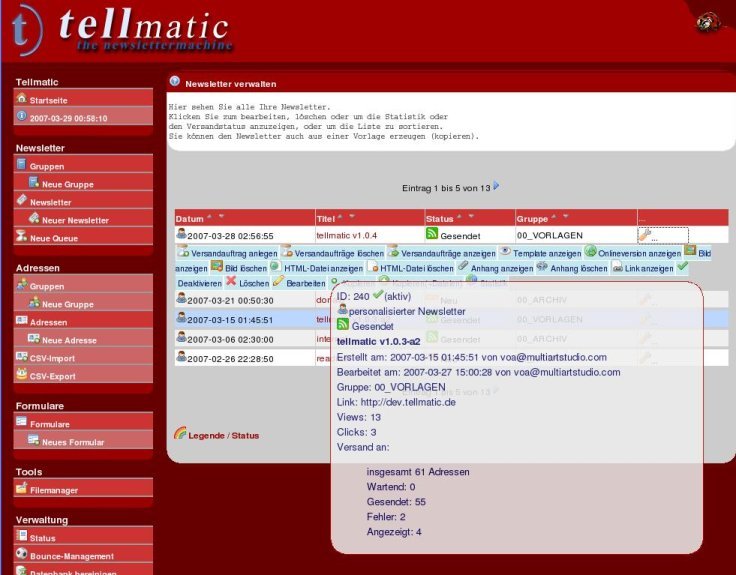Click the Neue Gruppe icon under Adressen
The width and height of the screenshot is (736, 575).
[x=34, y=302]
